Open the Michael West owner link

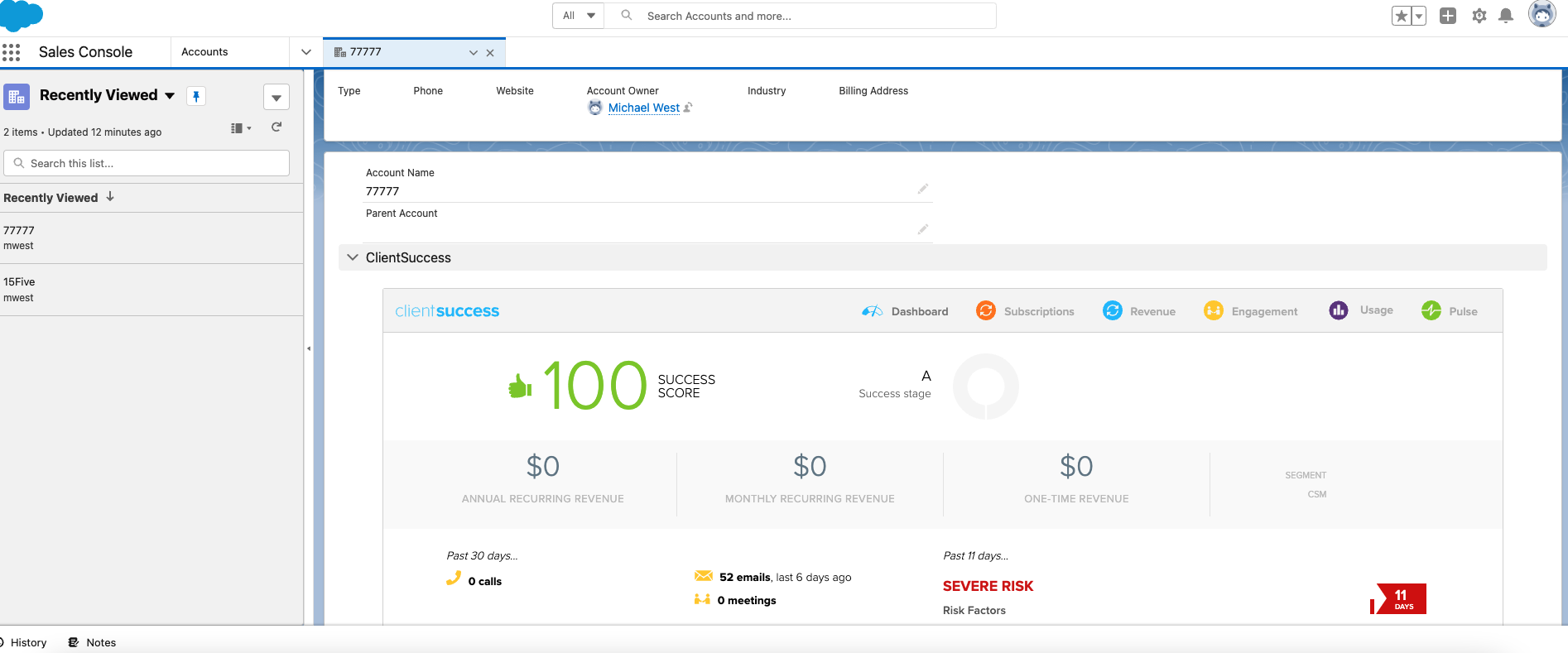644,108
